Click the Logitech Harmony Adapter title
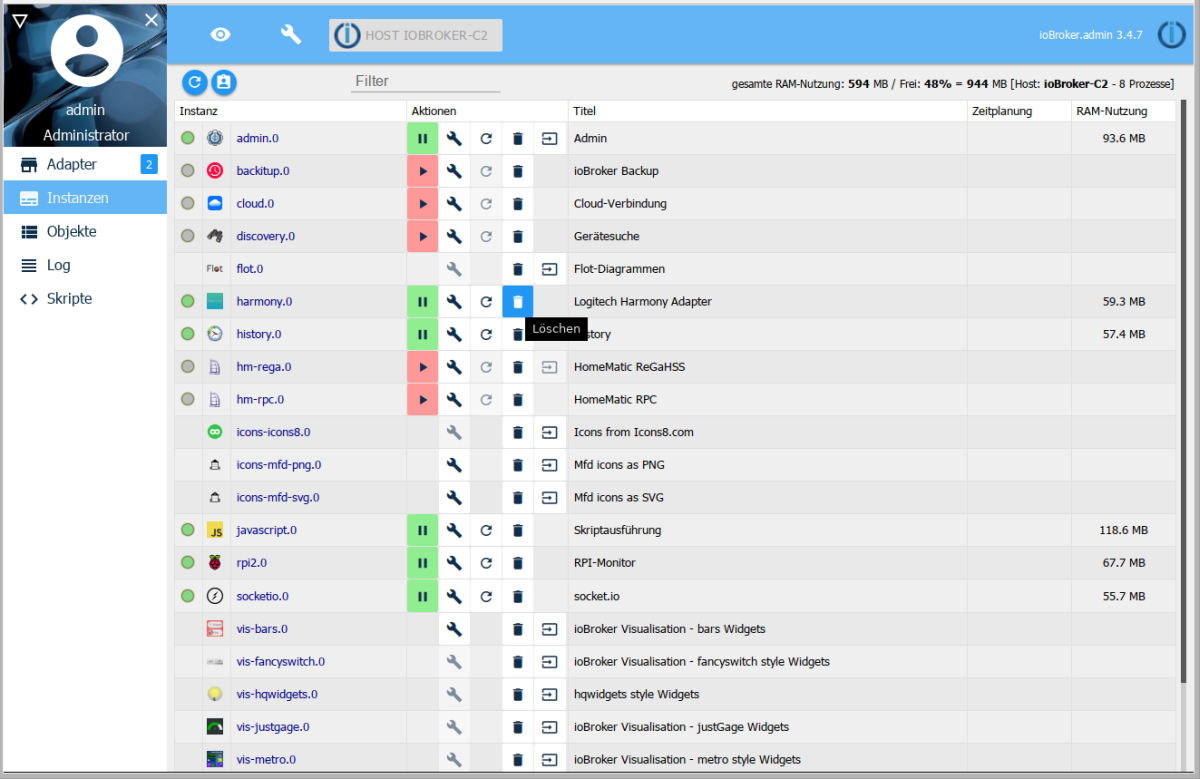The height and width of the screenshot is (779, 1200). (644, 301)
